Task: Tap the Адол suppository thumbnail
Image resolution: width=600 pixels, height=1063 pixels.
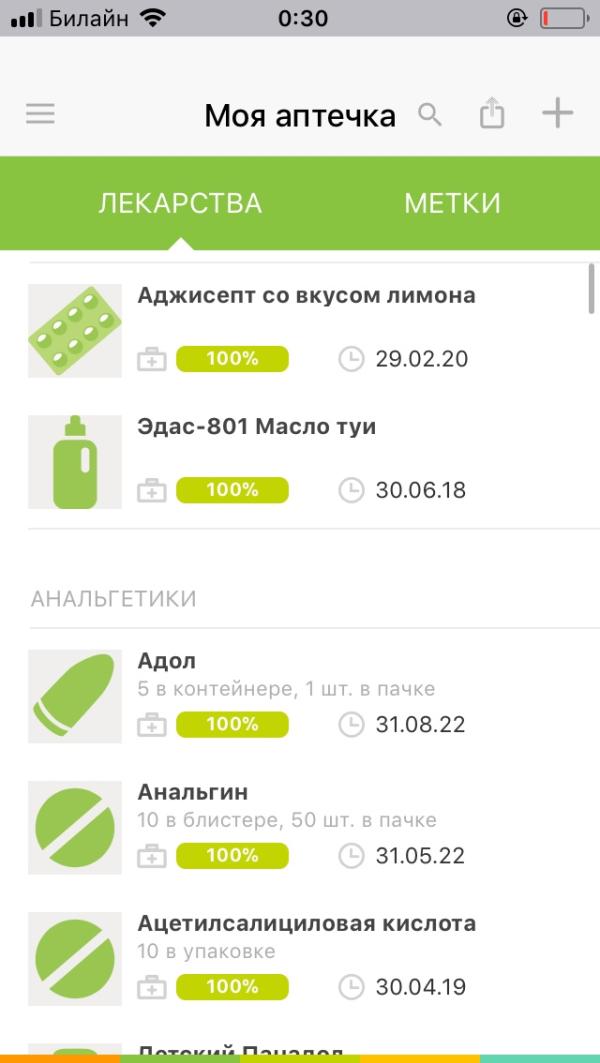Action: coord(75,696)
